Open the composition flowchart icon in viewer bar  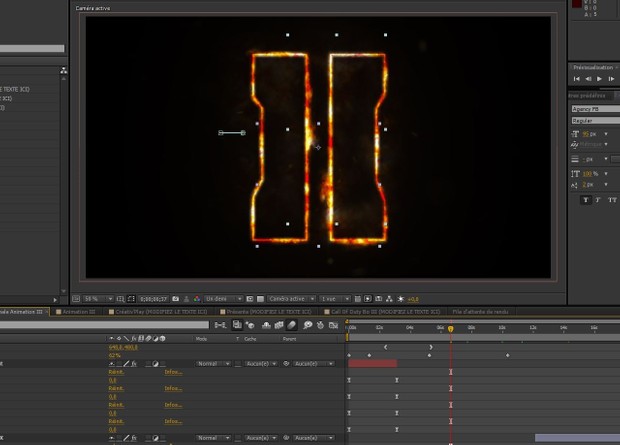point(389,299)
